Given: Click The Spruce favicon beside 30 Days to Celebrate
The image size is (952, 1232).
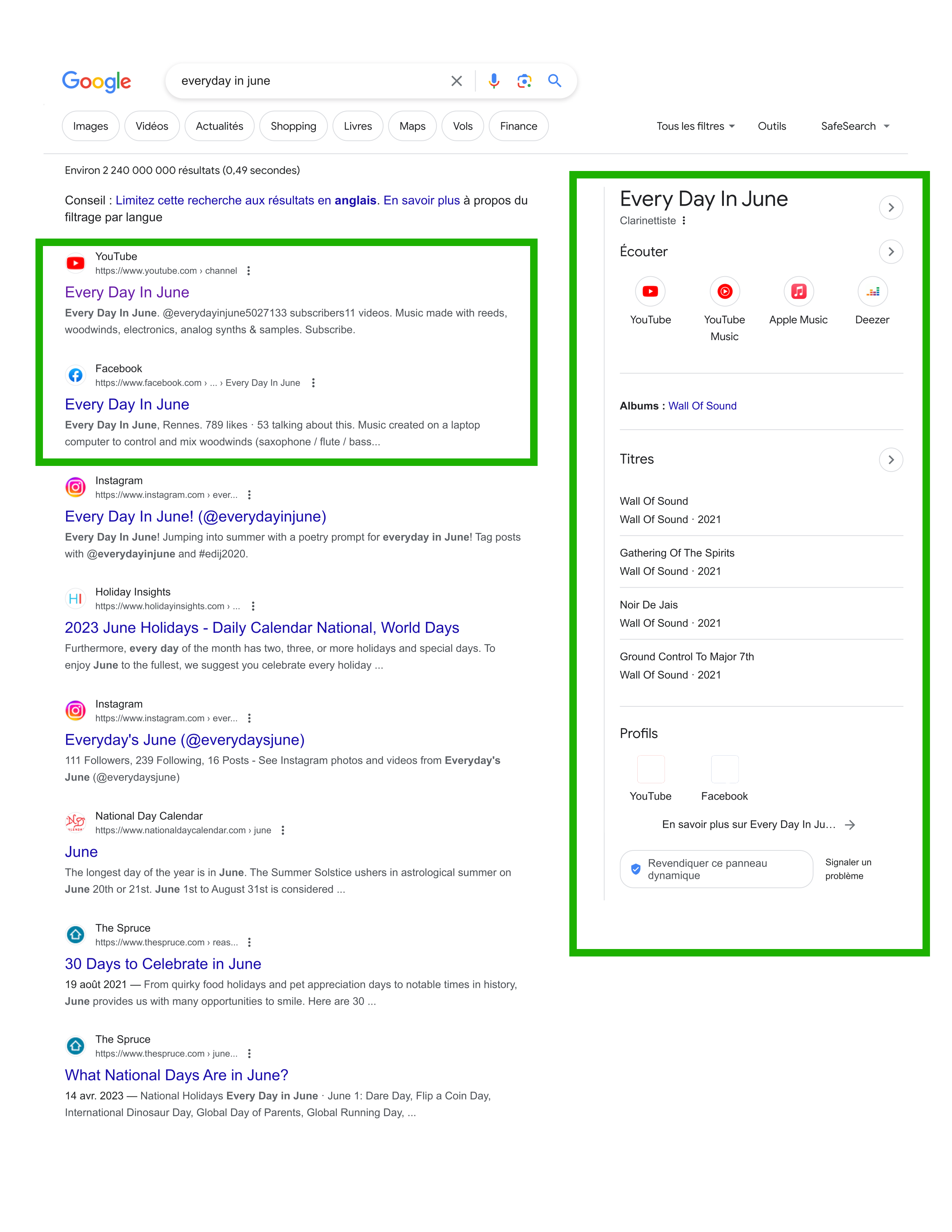Looking at the screenshot, I should point(75,935).
